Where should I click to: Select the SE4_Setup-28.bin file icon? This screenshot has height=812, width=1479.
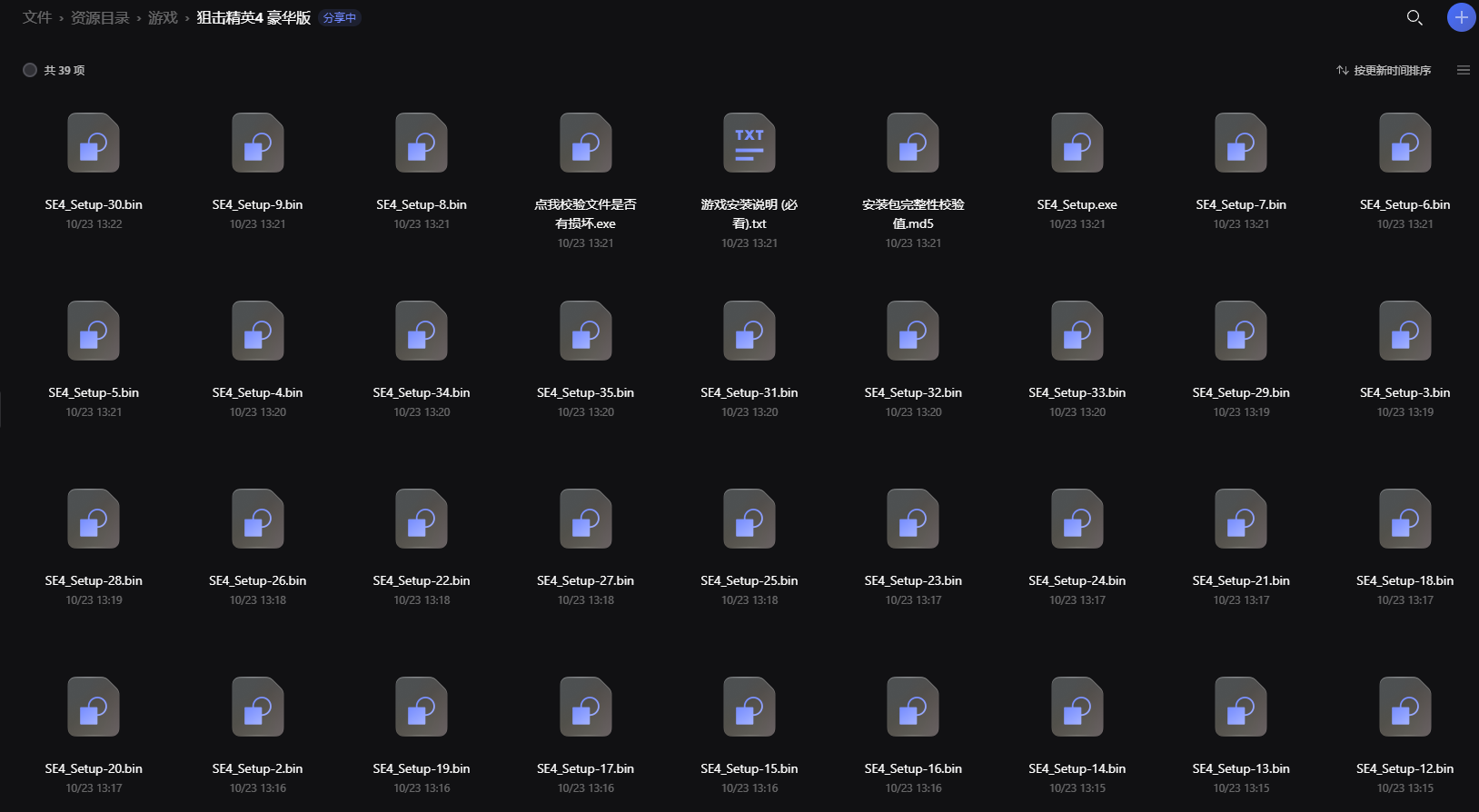click(x=94, y=519)
